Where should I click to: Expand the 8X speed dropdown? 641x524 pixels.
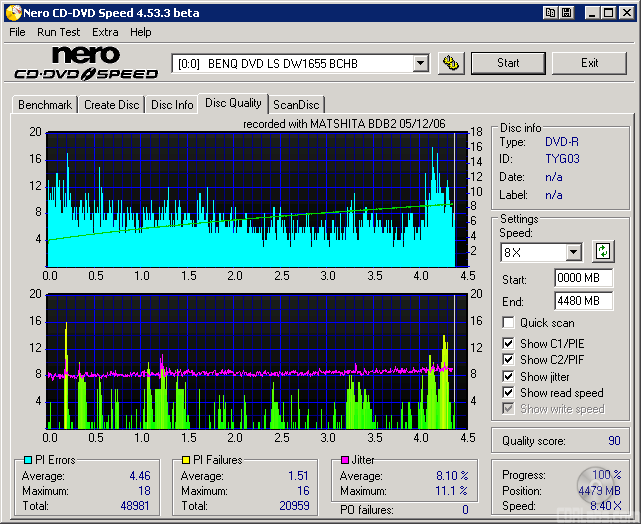(x=573, y=252)
